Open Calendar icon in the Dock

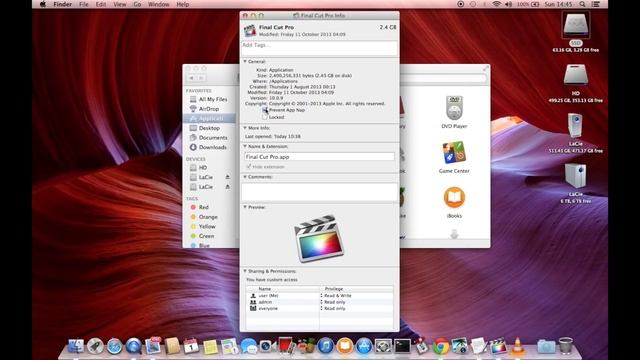coord(191,346)
